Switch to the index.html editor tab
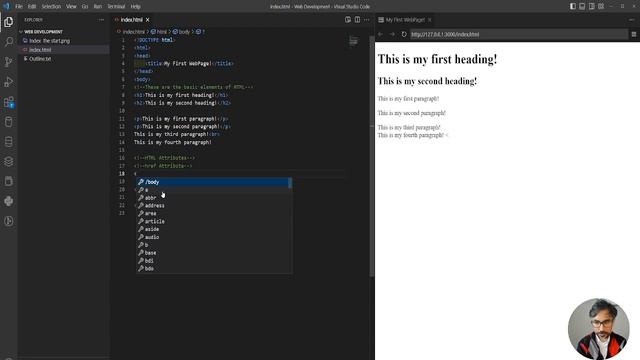640x360 pixels. pos(131,20)
